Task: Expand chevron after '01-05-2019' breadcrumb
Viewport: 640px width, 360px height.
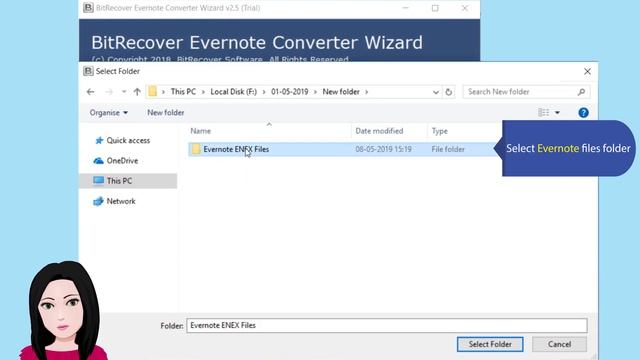Action: click(x=315, y=92)
